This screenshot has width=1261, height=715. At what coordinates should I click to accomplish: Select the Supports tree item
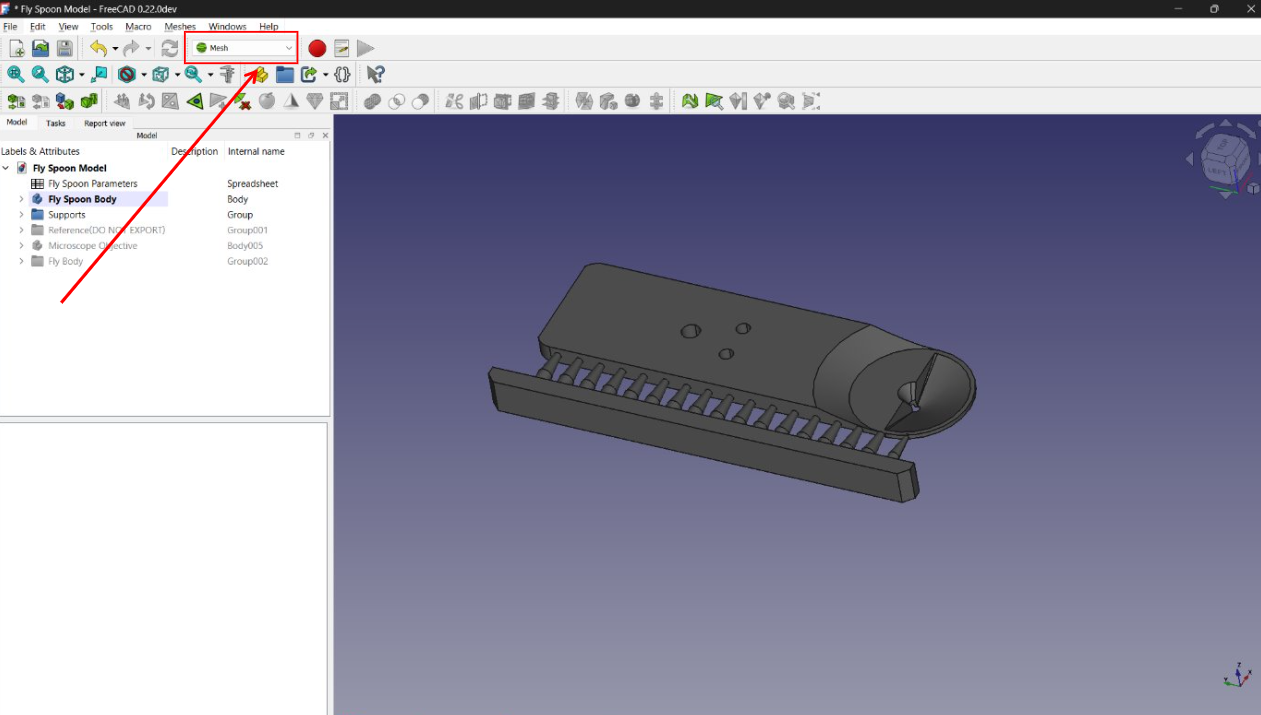click(67, 215)
